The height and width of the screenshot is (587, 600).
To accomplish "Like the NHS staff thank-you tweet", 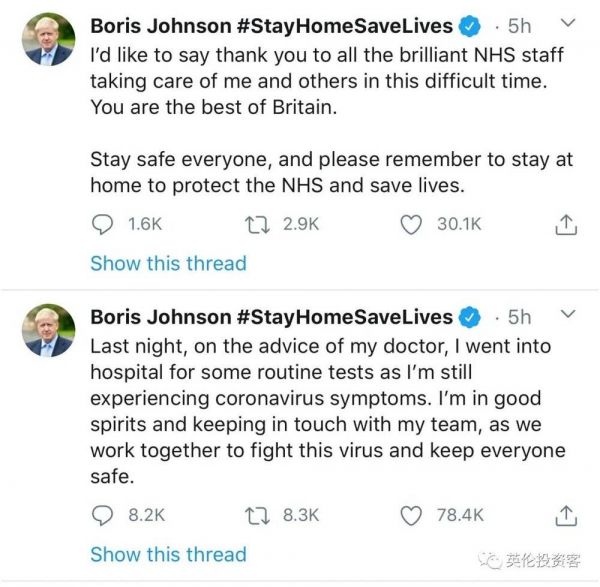I will 410,225.
